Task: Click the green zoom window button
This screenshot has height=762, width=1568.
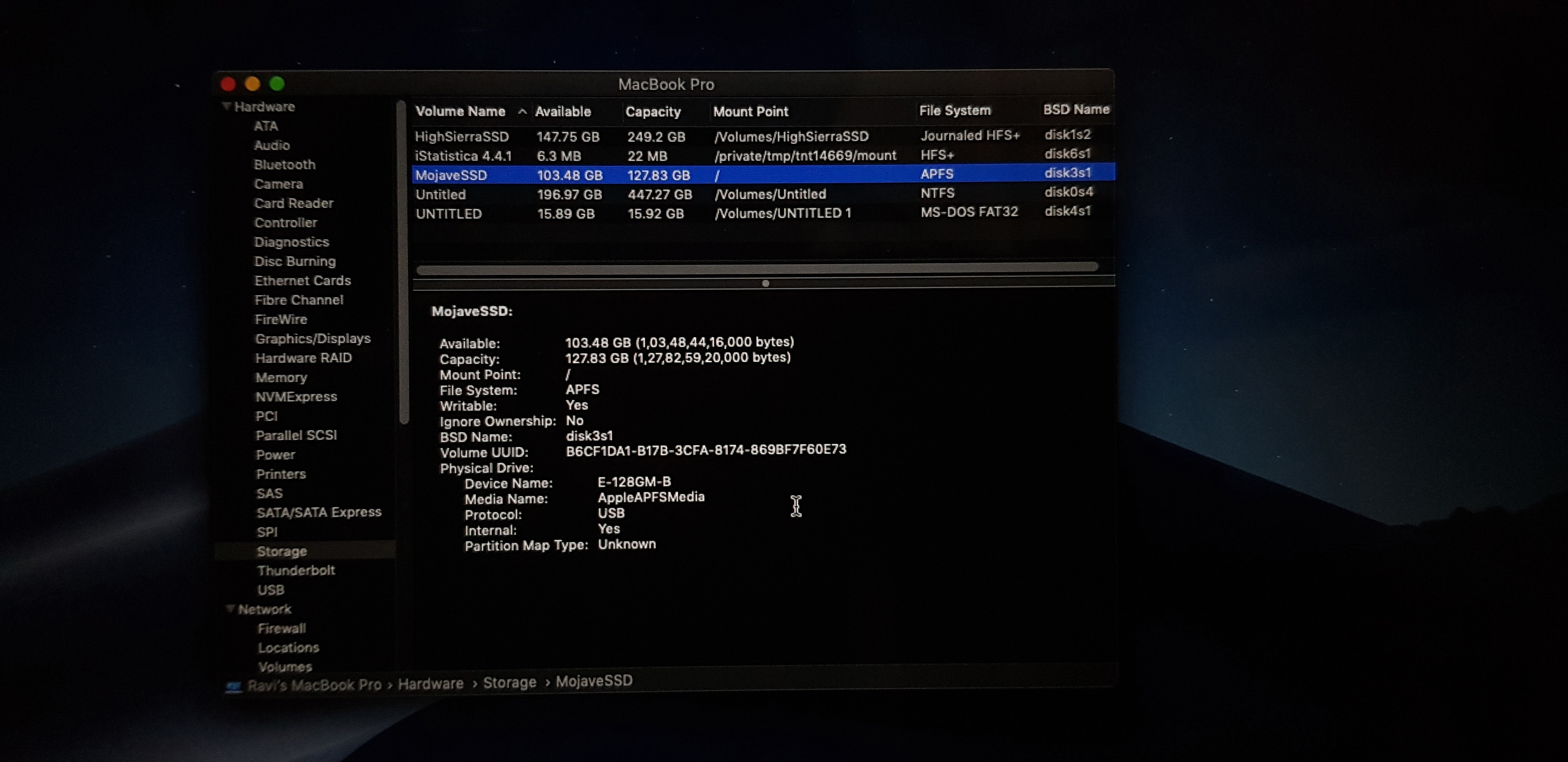Action: click(x=277, y=83)
